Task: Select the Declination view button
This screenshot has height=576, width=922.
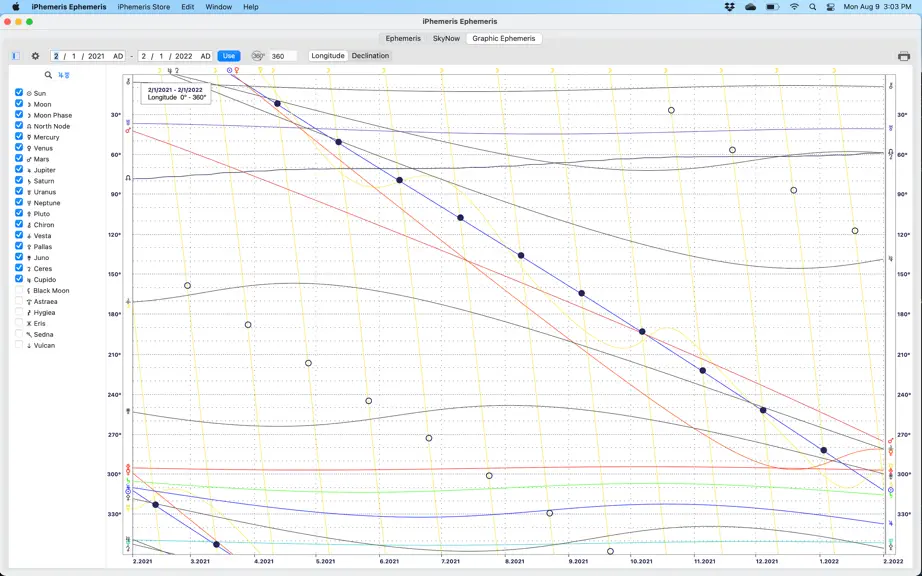Action: coord(370,56)
